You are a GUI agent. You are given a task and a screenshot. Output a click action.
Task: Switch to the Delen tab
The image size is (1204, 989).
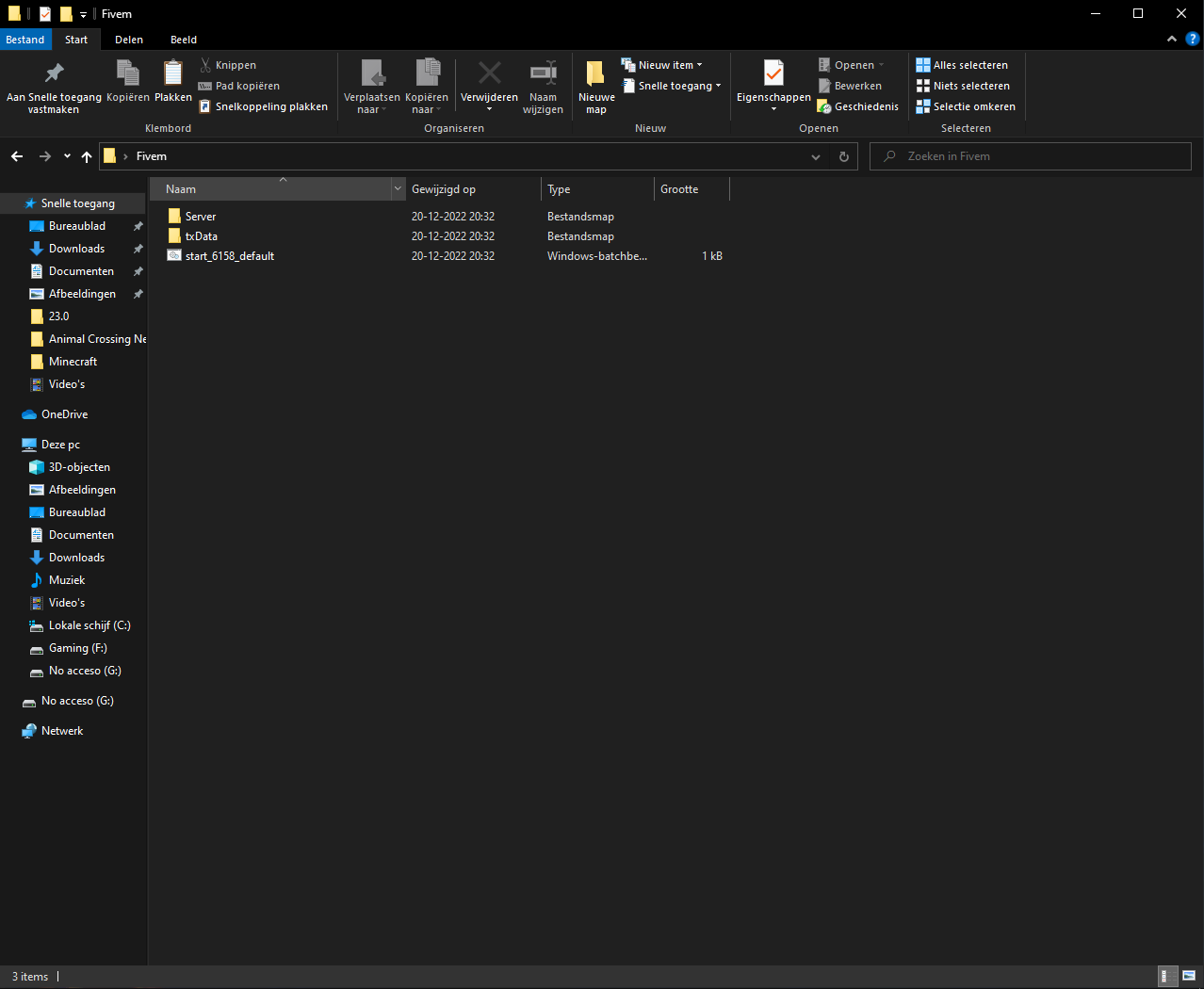129,40
